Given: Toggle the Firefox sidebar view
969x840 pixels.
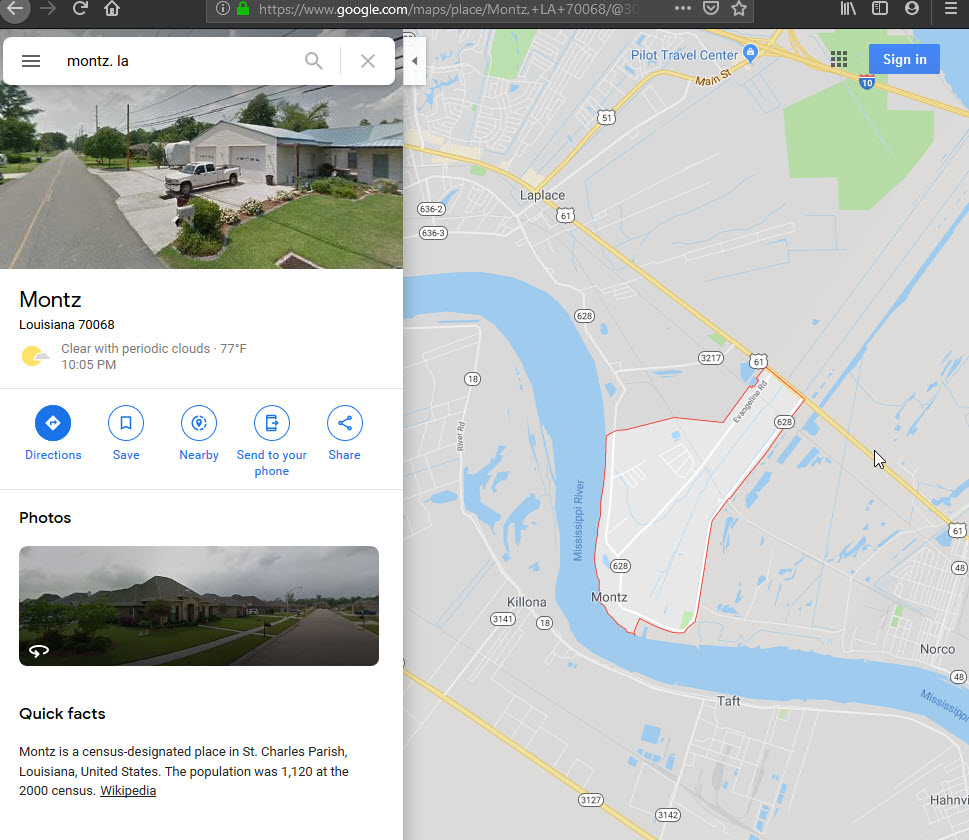Looking at the screenshot, I should pos(879,9).
